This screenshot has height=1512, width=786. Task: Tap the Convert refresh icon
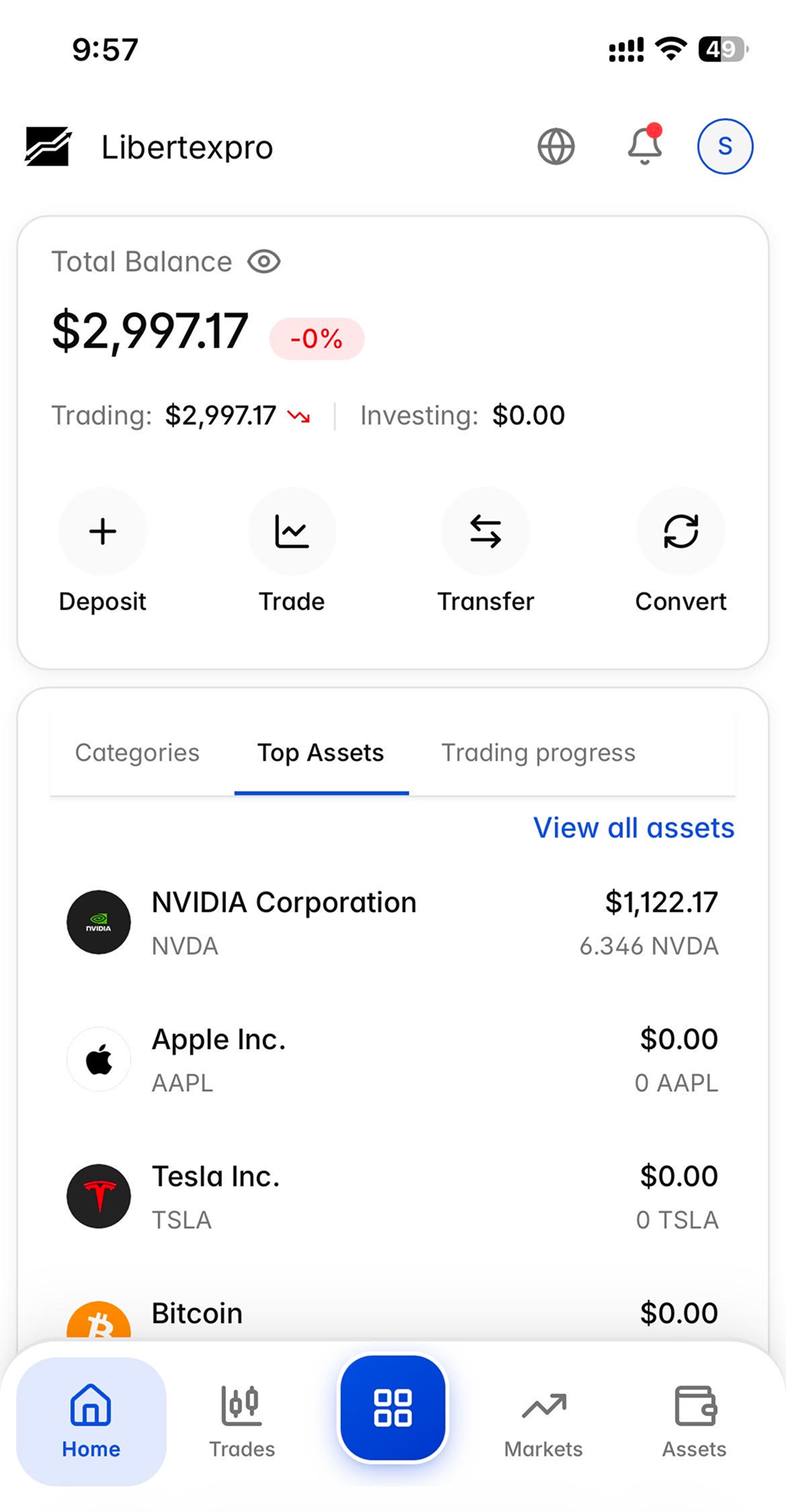point(680,532)
